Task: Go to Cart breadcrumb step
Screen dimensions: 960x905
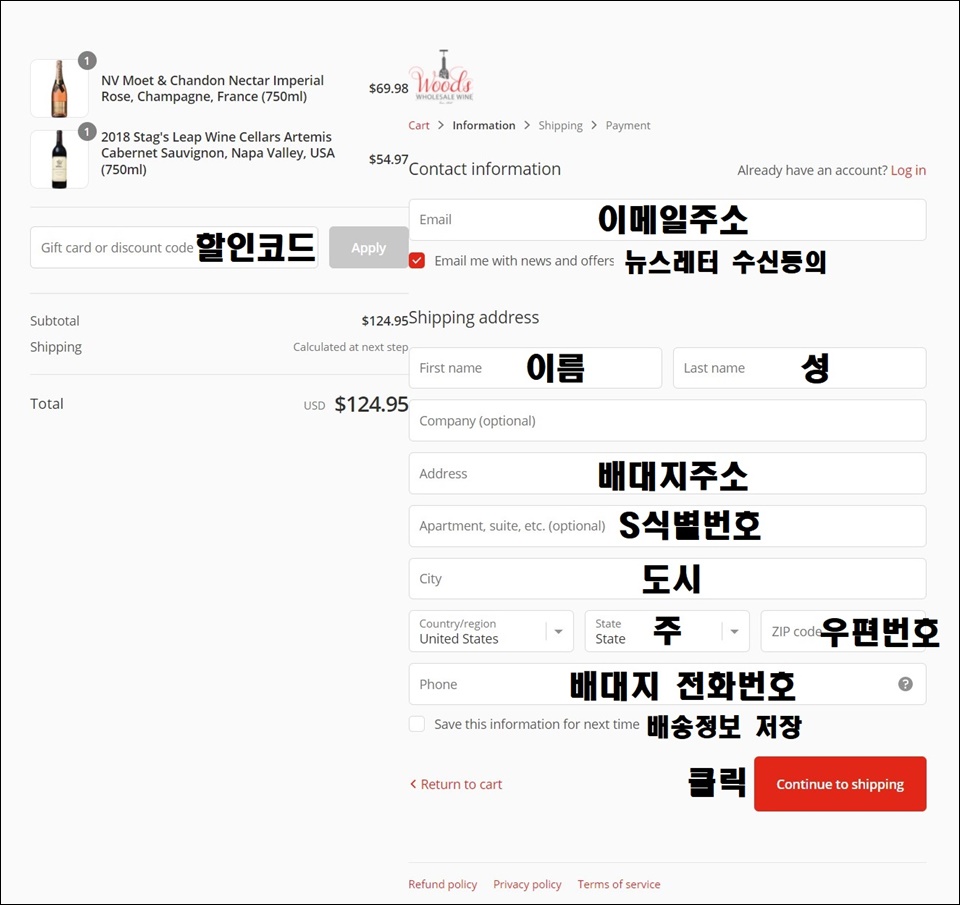Action: 419,126
